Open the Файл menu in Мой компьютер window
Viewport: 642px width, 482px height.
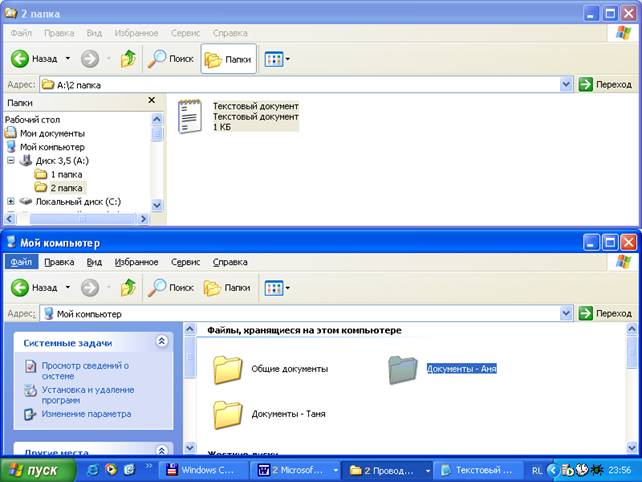(x=21, y=262)
